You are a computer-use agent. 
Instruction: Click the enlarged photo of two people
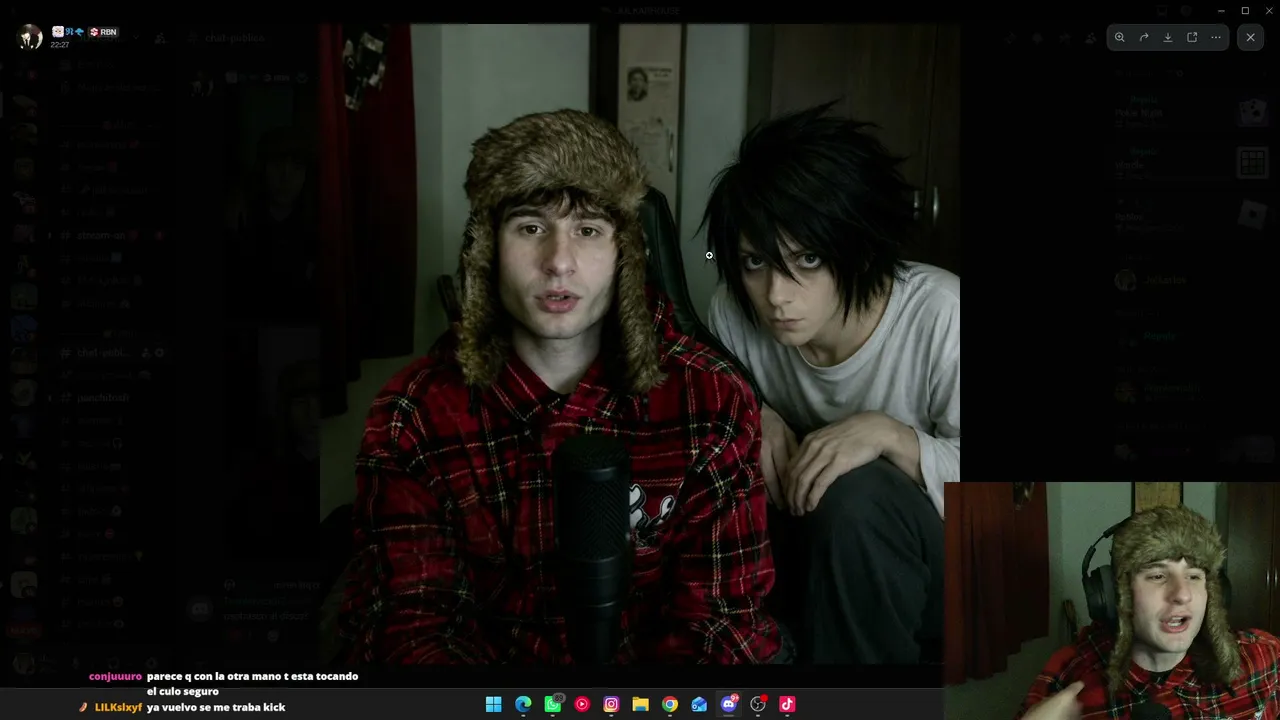[x=640, y=344]
